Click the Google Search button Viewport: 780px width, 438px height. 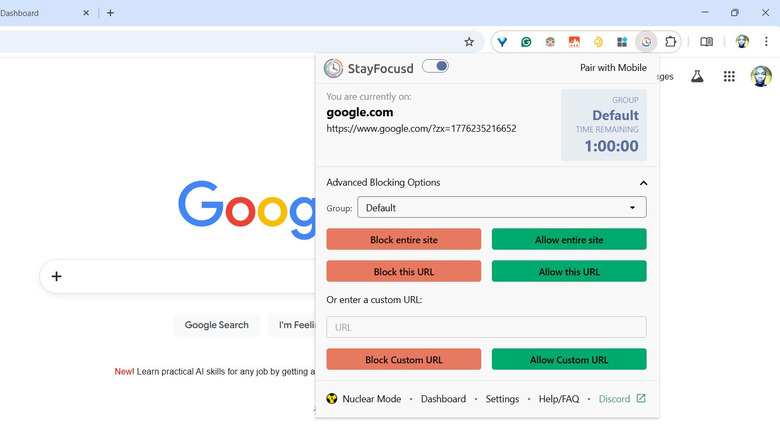[x=216, y=325]
